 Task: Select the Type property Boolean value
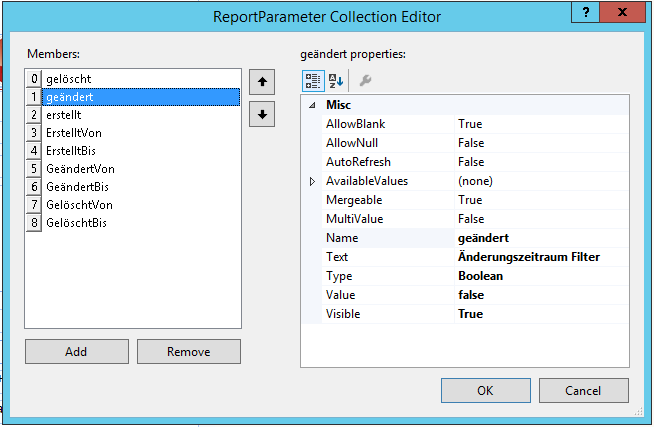540,276
